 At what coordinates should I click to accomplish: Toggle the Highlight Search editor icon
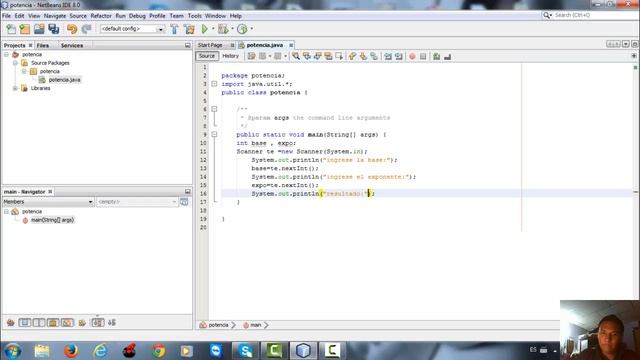tap(328, 56)
